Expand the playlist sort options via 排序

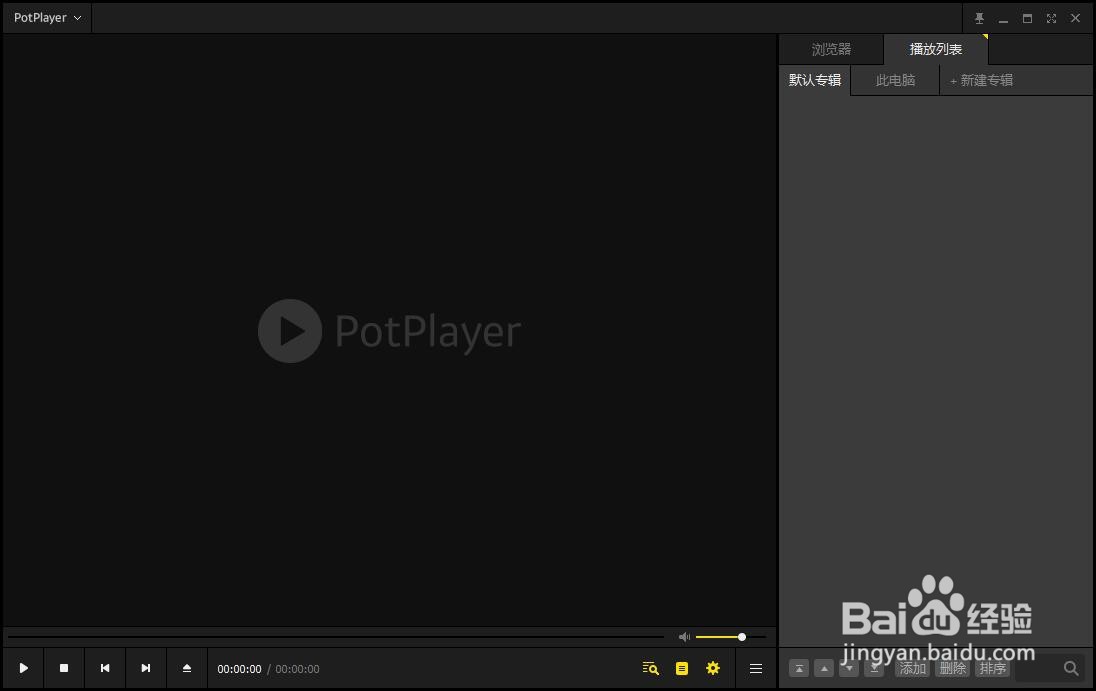992,668
